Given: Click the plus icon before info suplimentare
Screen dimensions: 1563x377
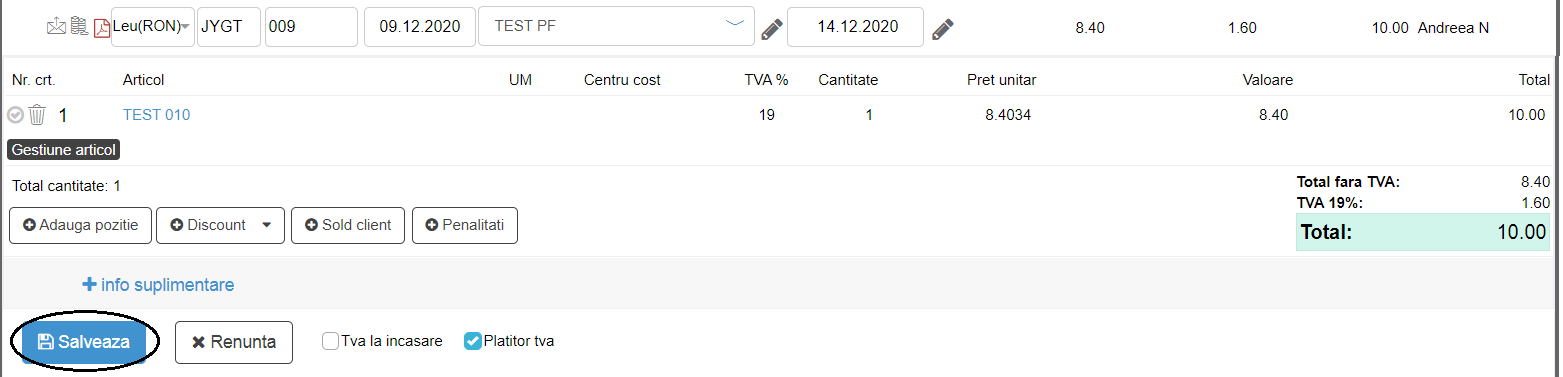Looking at the screenshot, I should 89,285.
